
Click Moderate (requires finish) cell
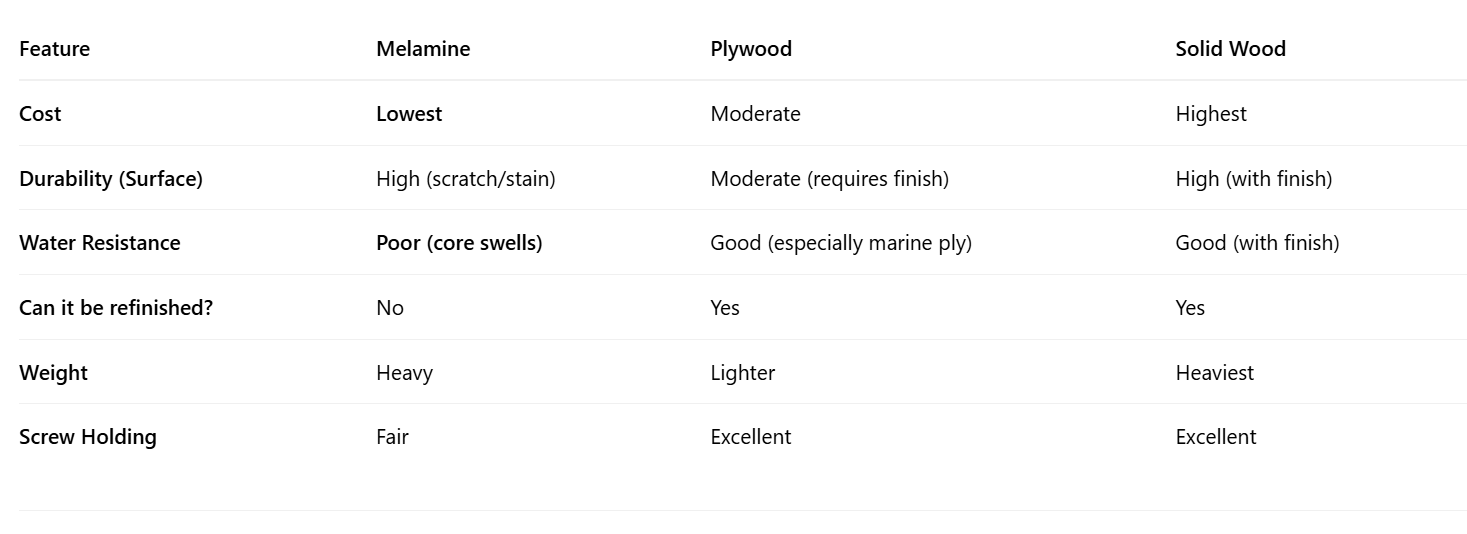pos(829,179)
